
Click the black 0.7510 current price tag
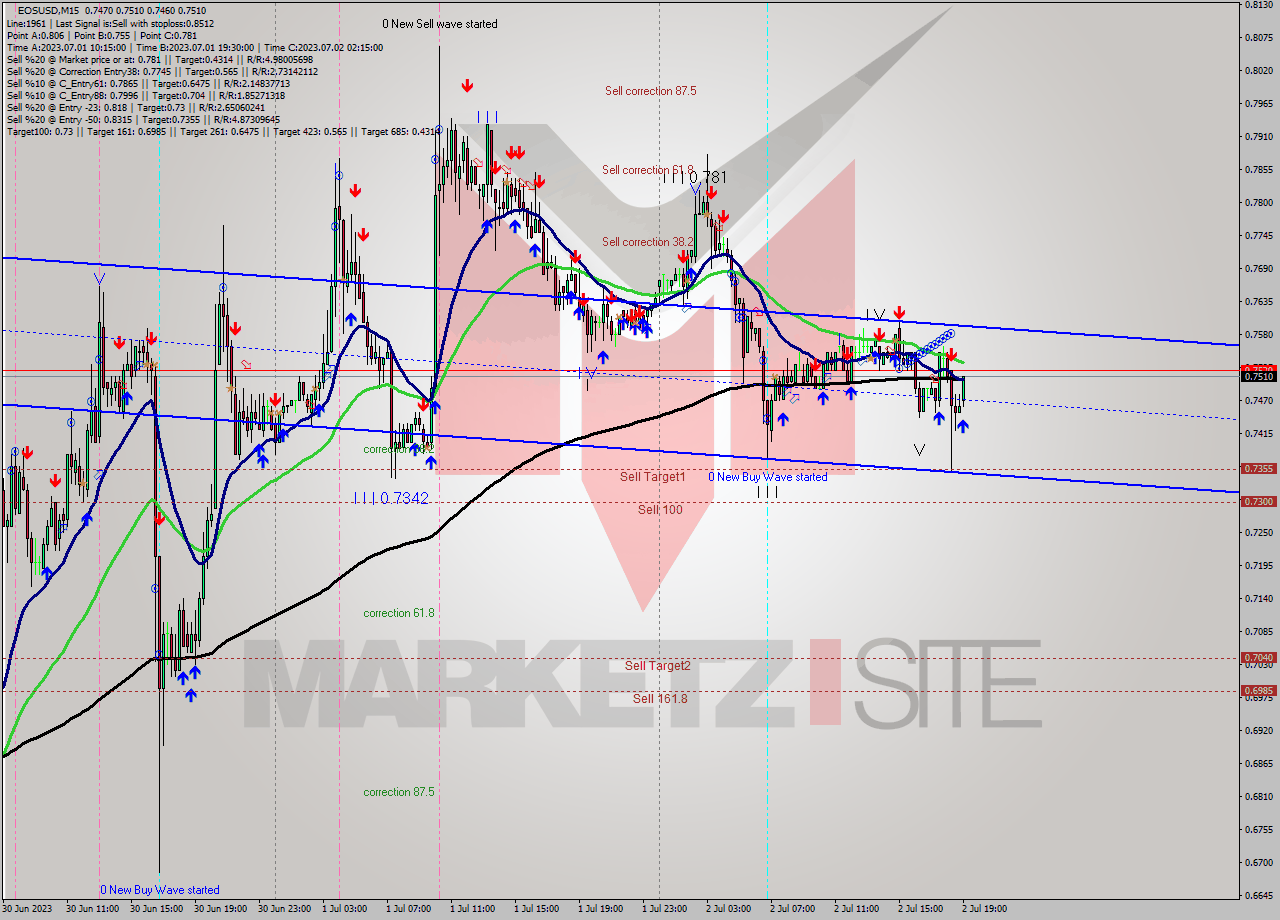pos(1258,376)
